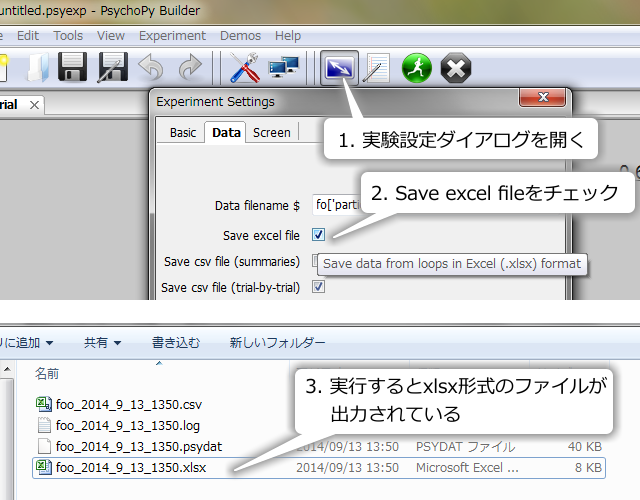Open the Experiment menu
The height and width of the screenshot is (500, 640).
click(x=172, y=36)
